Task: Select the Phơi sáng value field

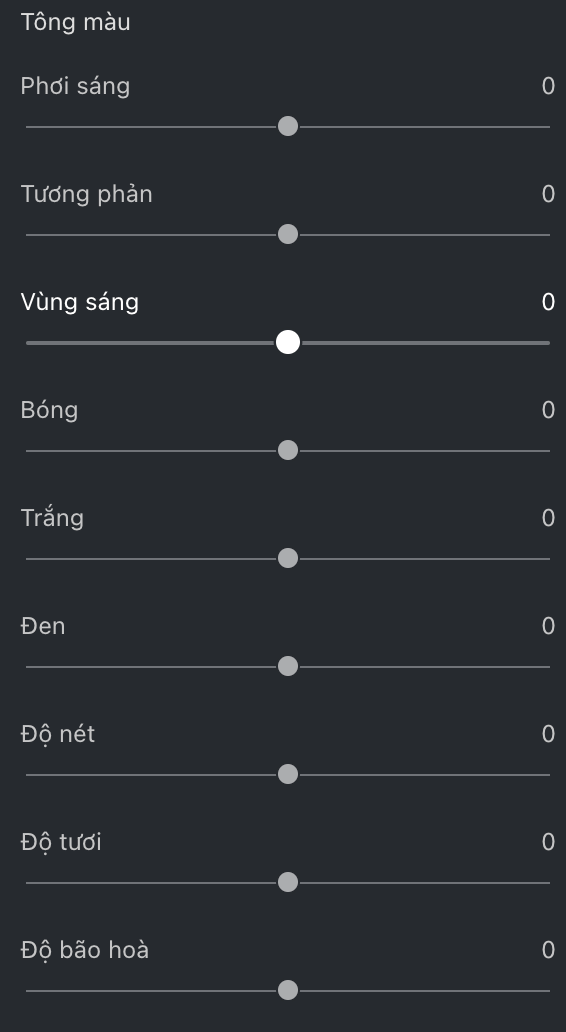Action: pos(548,86)
